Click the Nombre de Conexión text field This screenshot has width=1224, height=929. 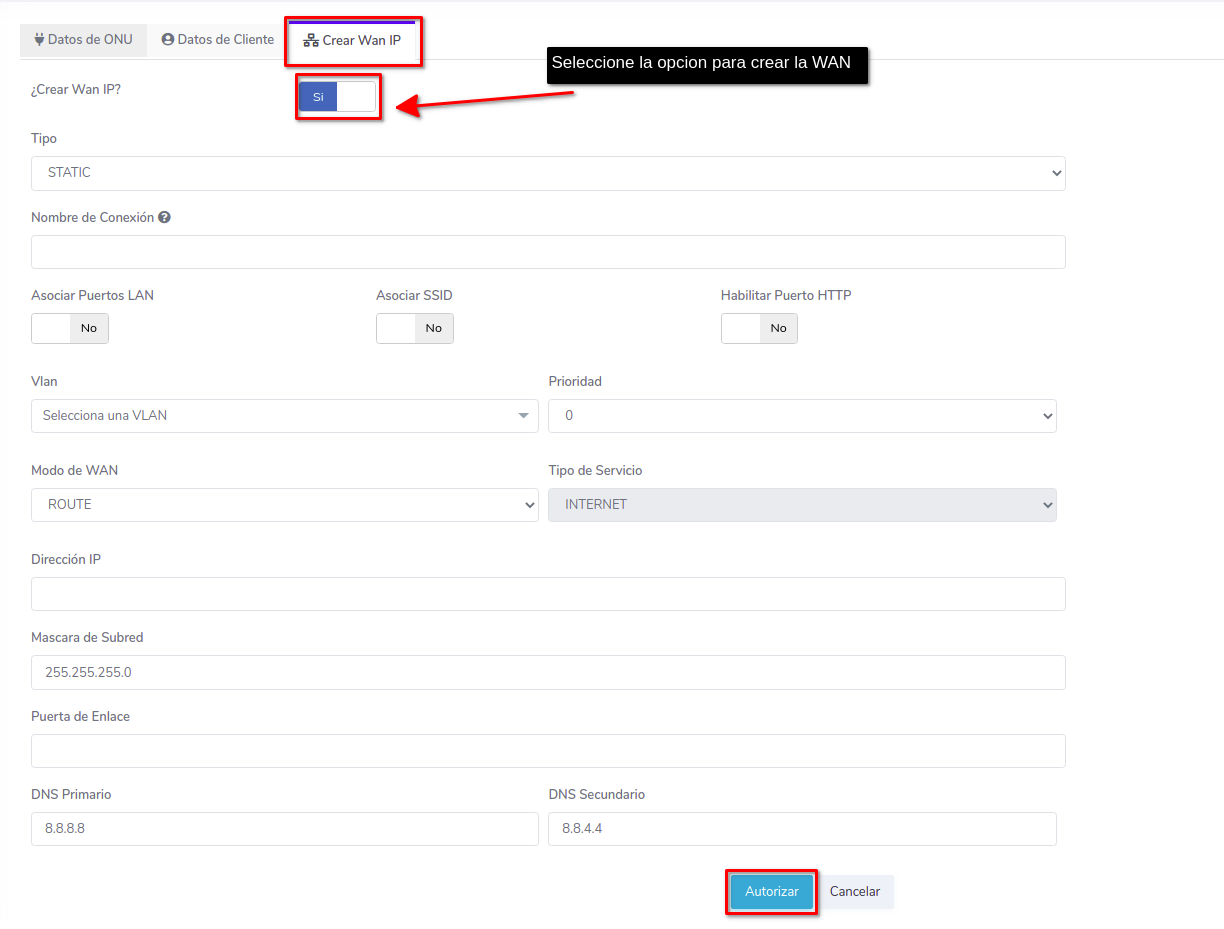tap(548, 252)
